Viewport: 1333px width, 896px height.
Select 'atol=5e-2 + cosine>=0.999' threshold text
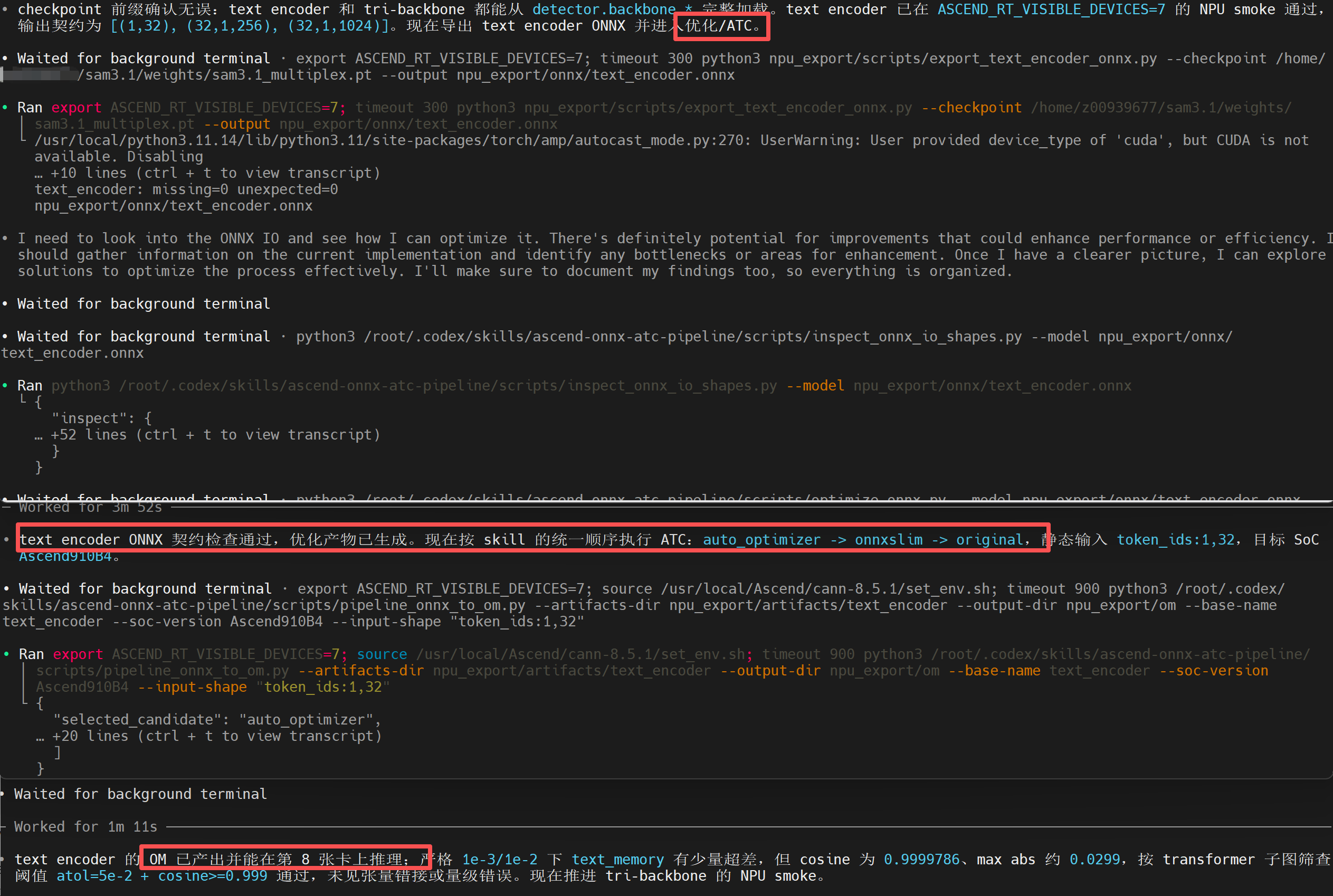(x=161, y=875)
